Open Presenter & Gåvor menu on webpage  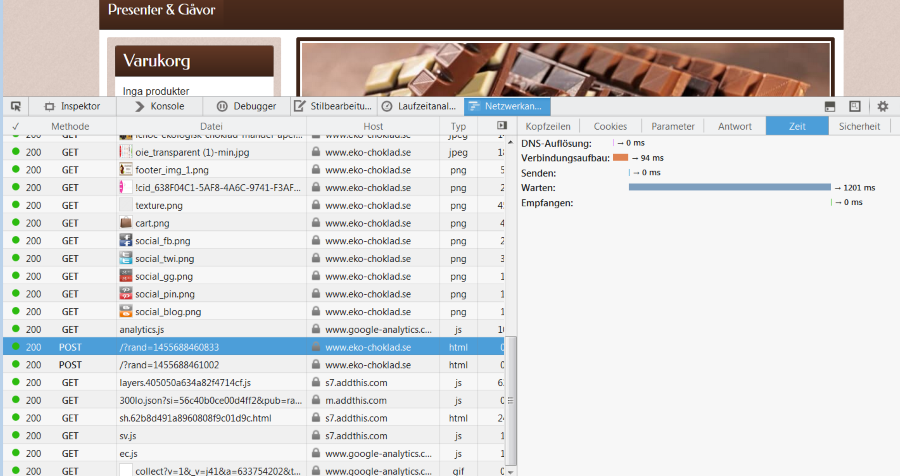pos(161,10)
